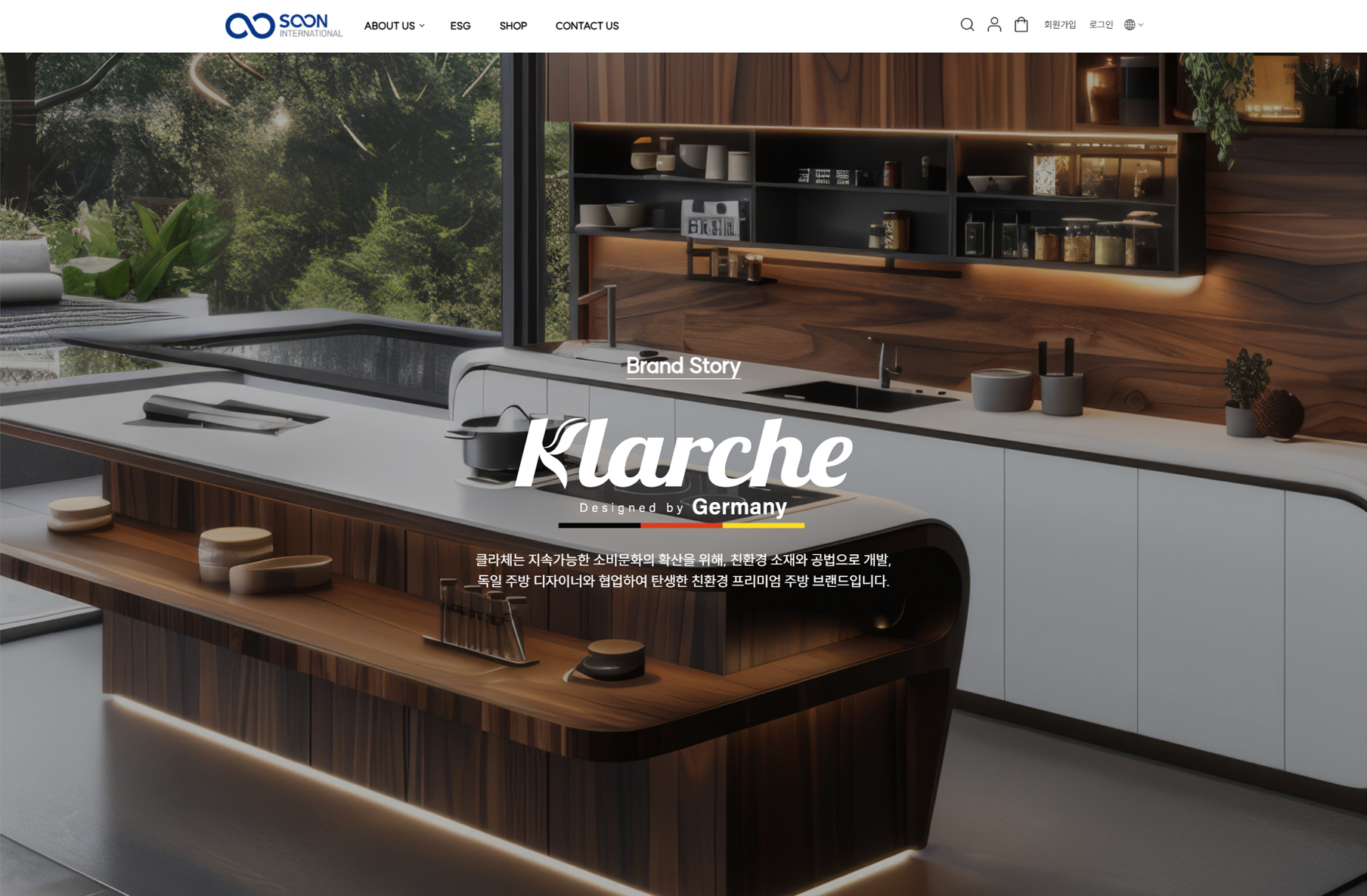The height and width of the screenshot is (896, 1367).
Task: Open the search magnifier icon
Action: [967, 25]
